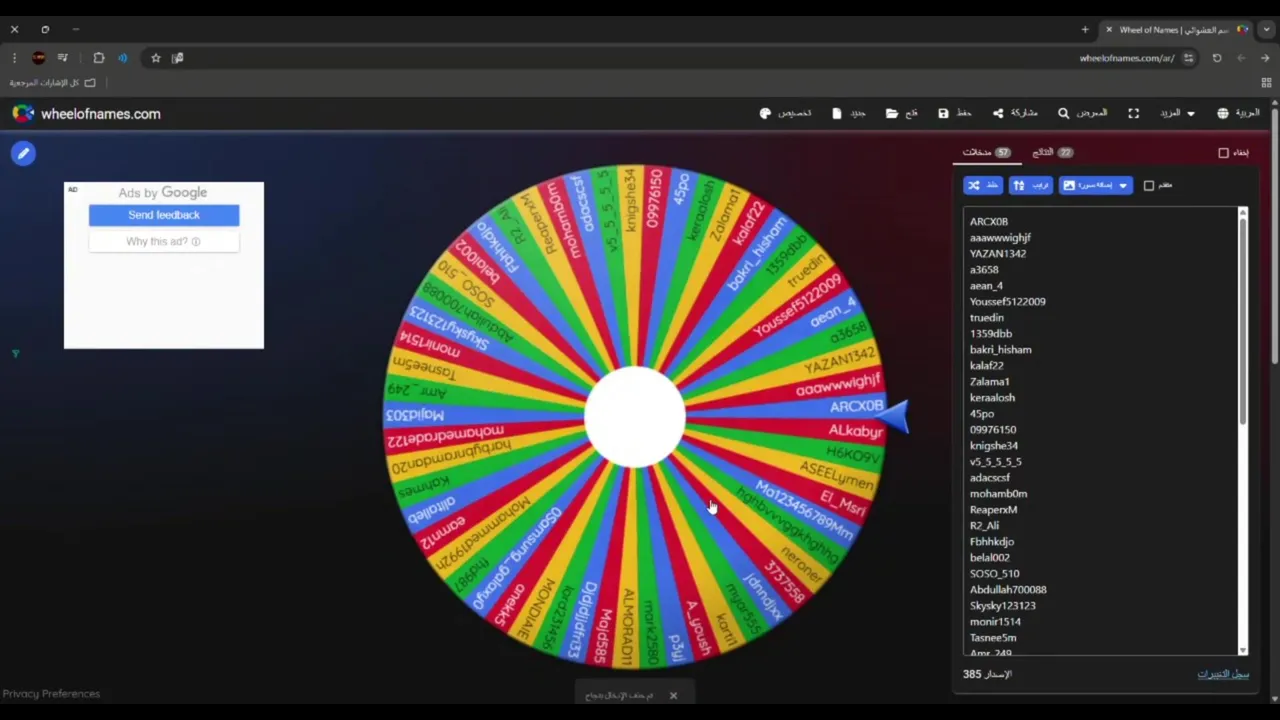Enter fullscreen mode via the header icon
This screenshot has width=1280, height=720.
coord(1134,114)
